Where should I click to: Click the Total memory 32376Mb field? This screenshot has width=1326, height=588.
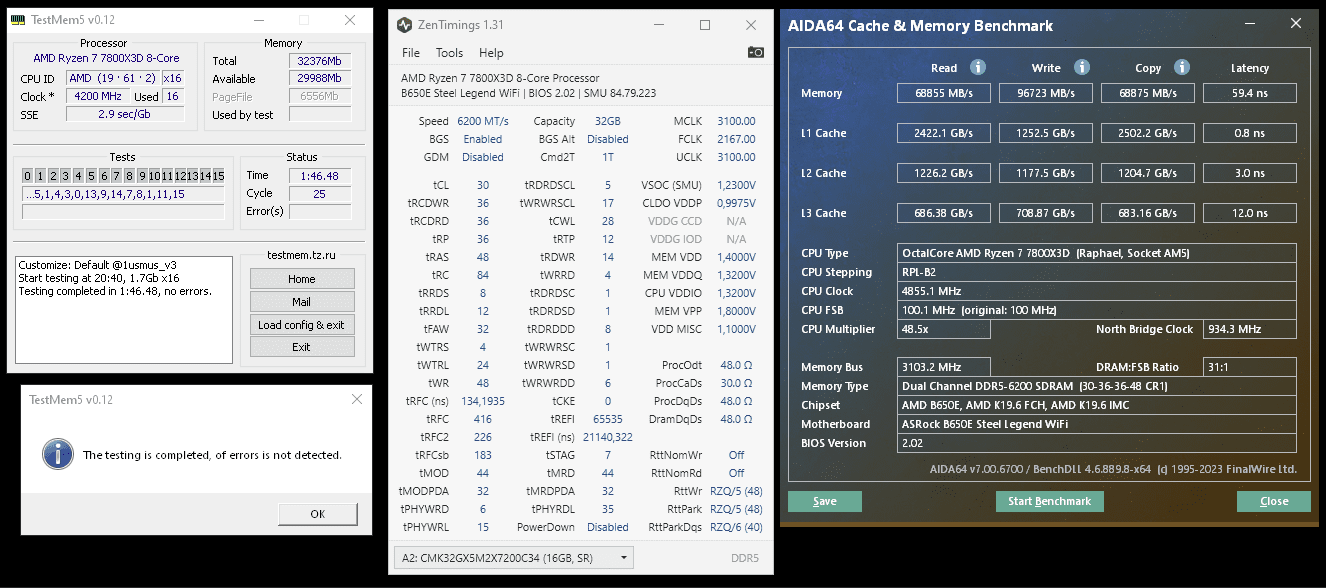point(320,61)
